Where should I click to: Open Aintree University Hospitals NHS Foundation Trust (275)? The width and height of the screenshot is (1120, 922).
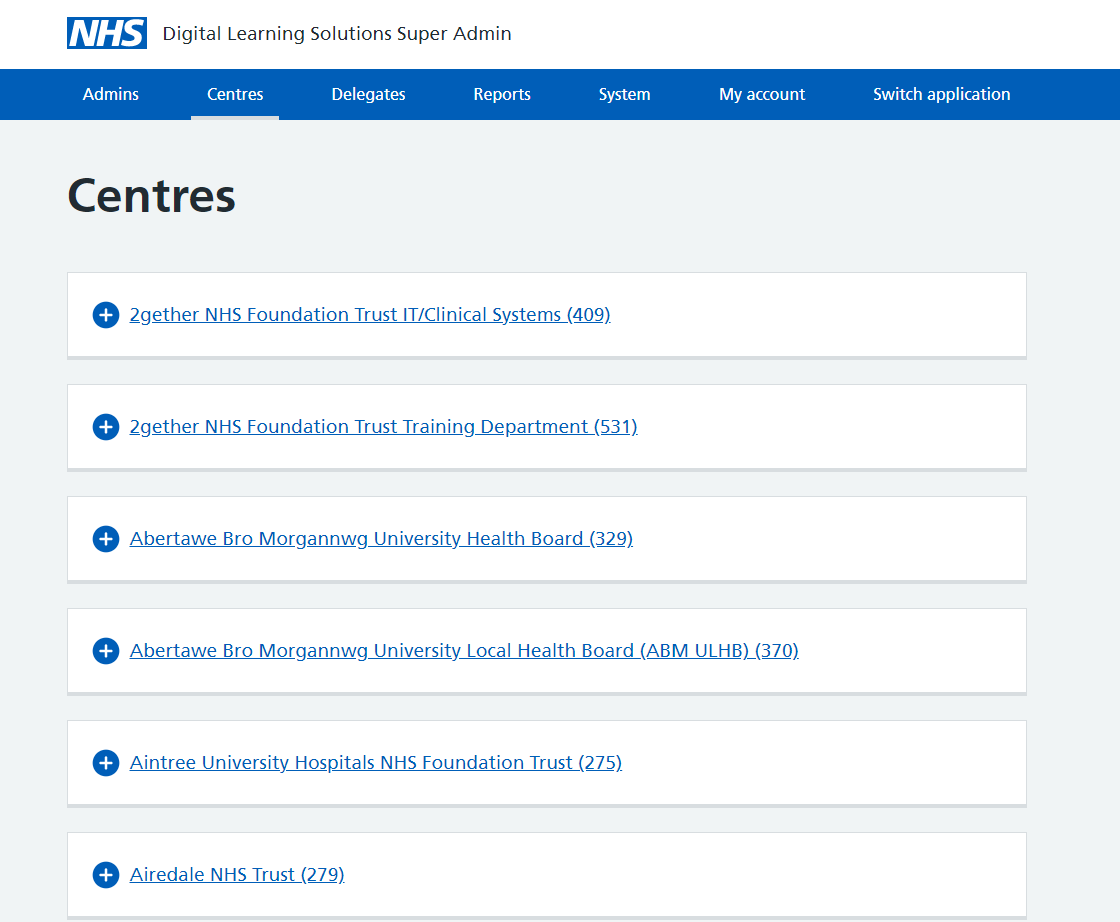click(376, 763)
